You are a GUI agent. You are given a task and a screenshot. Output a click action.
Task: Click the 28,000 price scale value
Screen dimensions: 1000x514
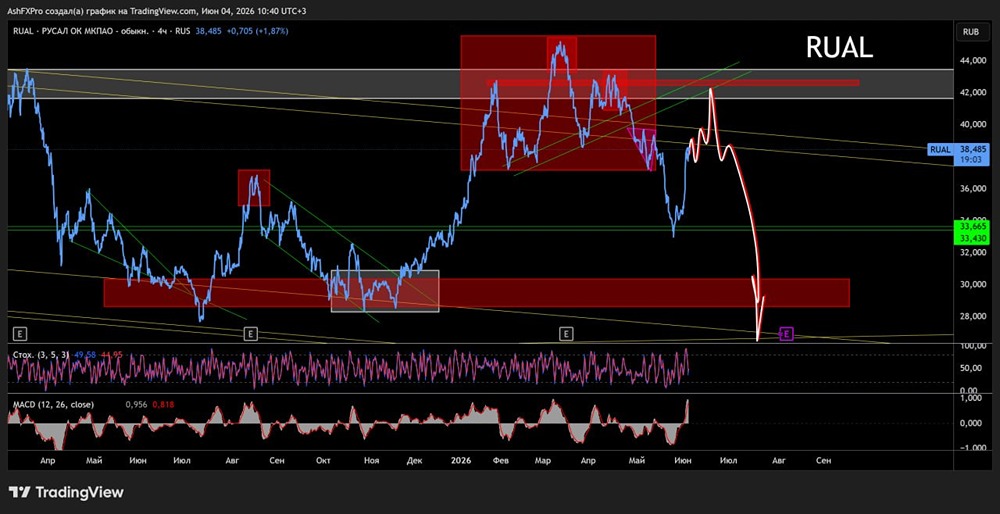(x=973, y=316)
